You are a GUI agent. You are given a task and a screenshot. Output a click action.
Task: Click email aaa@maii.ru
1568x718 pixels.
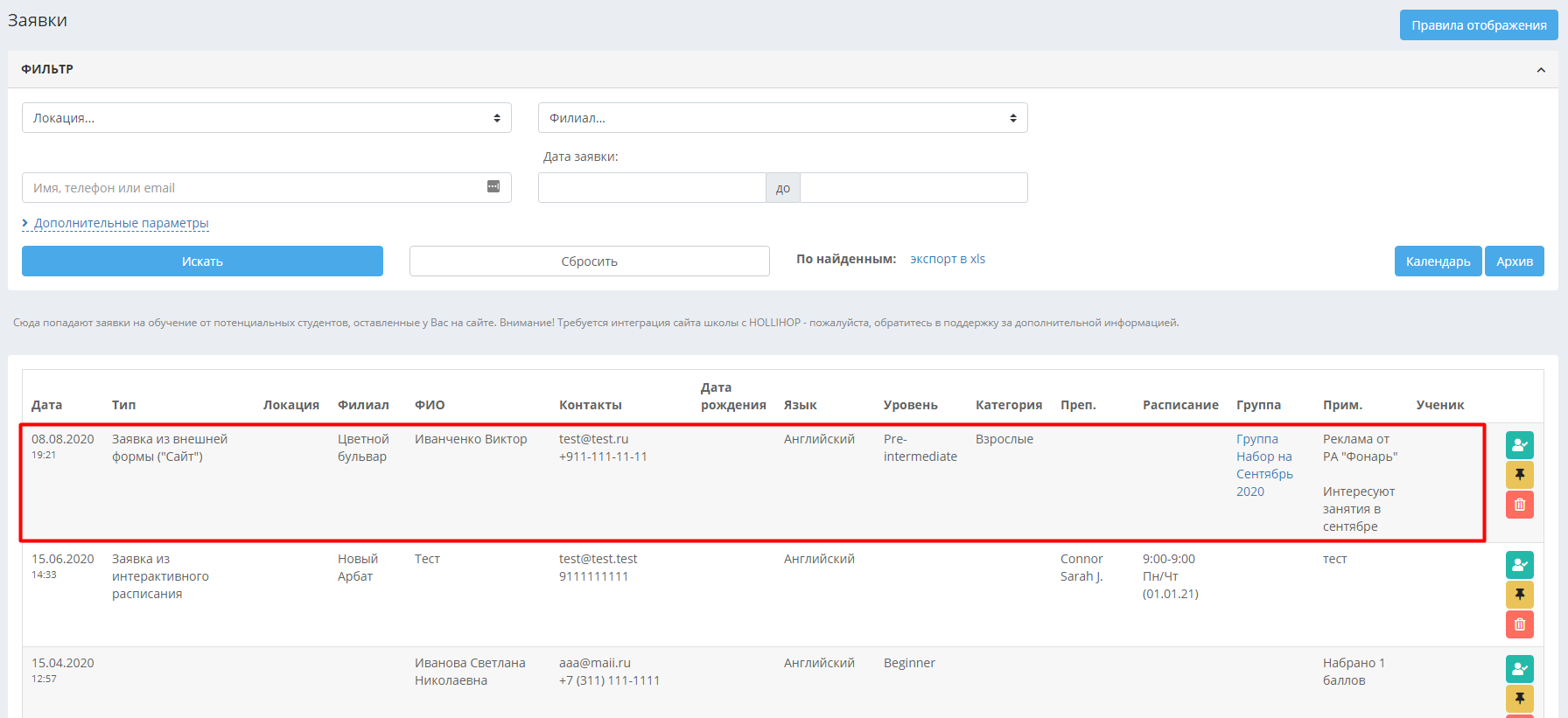[595, 663]
